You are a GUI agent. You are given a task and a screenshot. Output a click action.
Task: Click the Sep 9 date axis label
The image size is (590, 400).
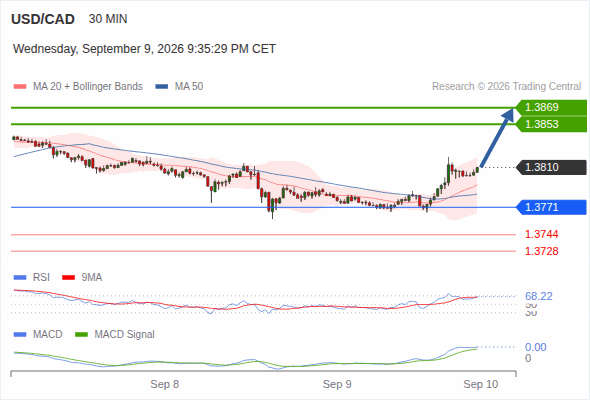point(337,384)
